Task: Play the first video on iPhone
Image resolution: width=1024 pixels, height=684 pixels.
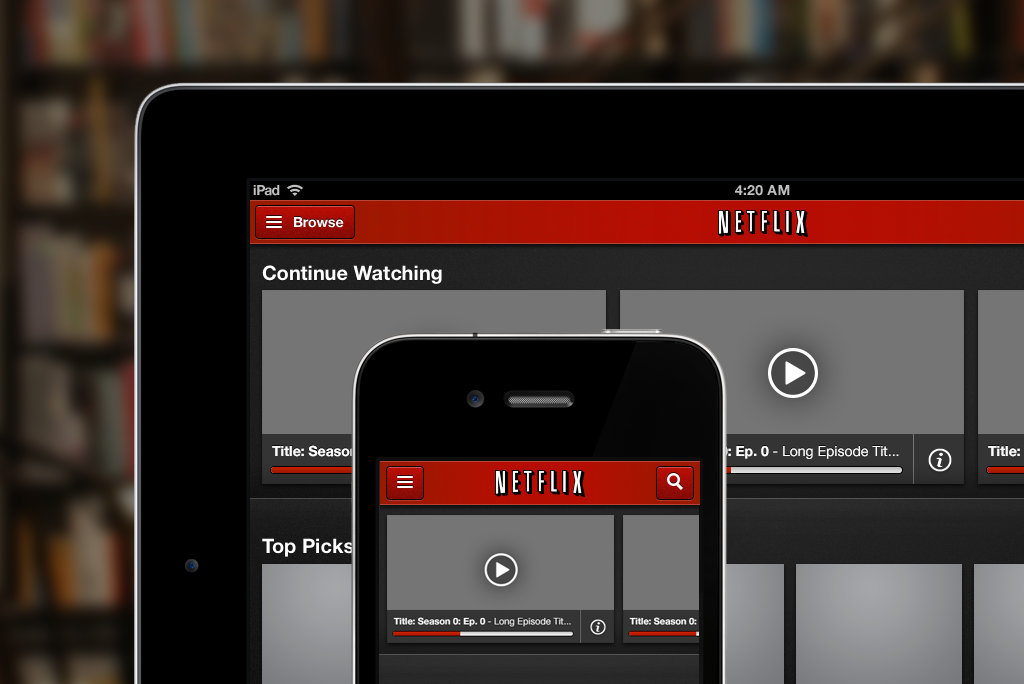Action: (x=501, y=570)
